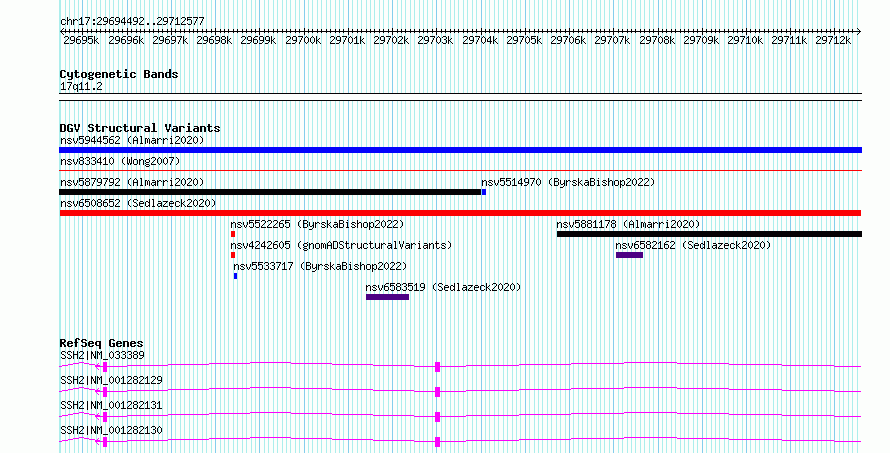Click the 29698k ruler position label
The width and height of the screenshot is (890, 453).
(214, 40)
